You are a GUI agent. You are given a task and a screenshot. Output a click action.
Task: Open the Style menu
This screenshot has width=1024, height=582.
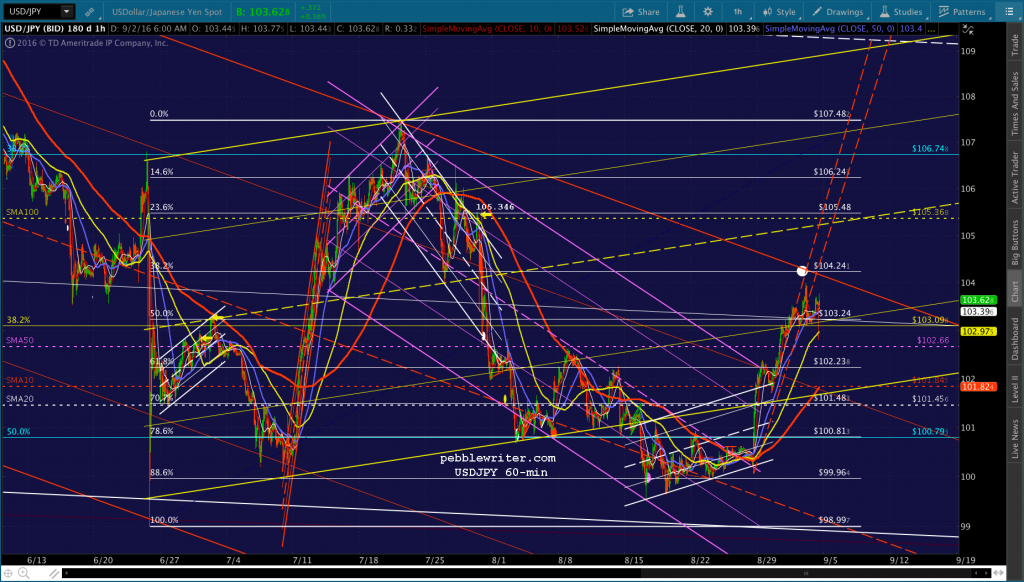(779, 12)
